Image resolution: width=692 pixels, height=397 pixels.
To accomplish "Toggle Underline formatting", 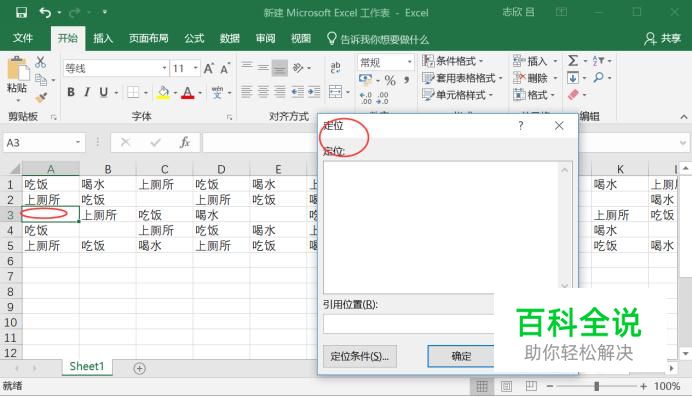I will click(103, 92).
